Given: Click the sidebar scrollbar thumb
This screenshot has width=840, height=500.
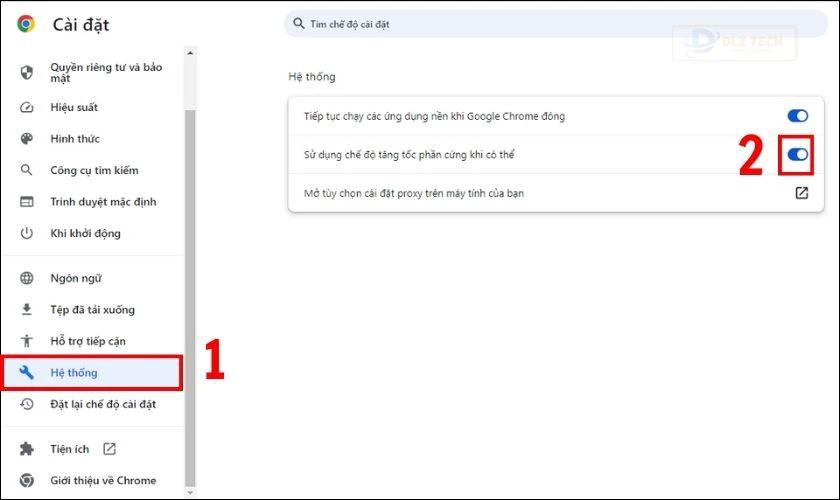Looking at the screenshot, I should (190, 297).
